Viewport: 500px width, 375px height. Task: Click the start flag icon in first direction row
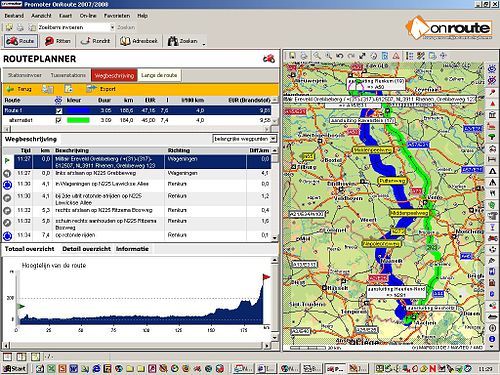tap(7, 161)
